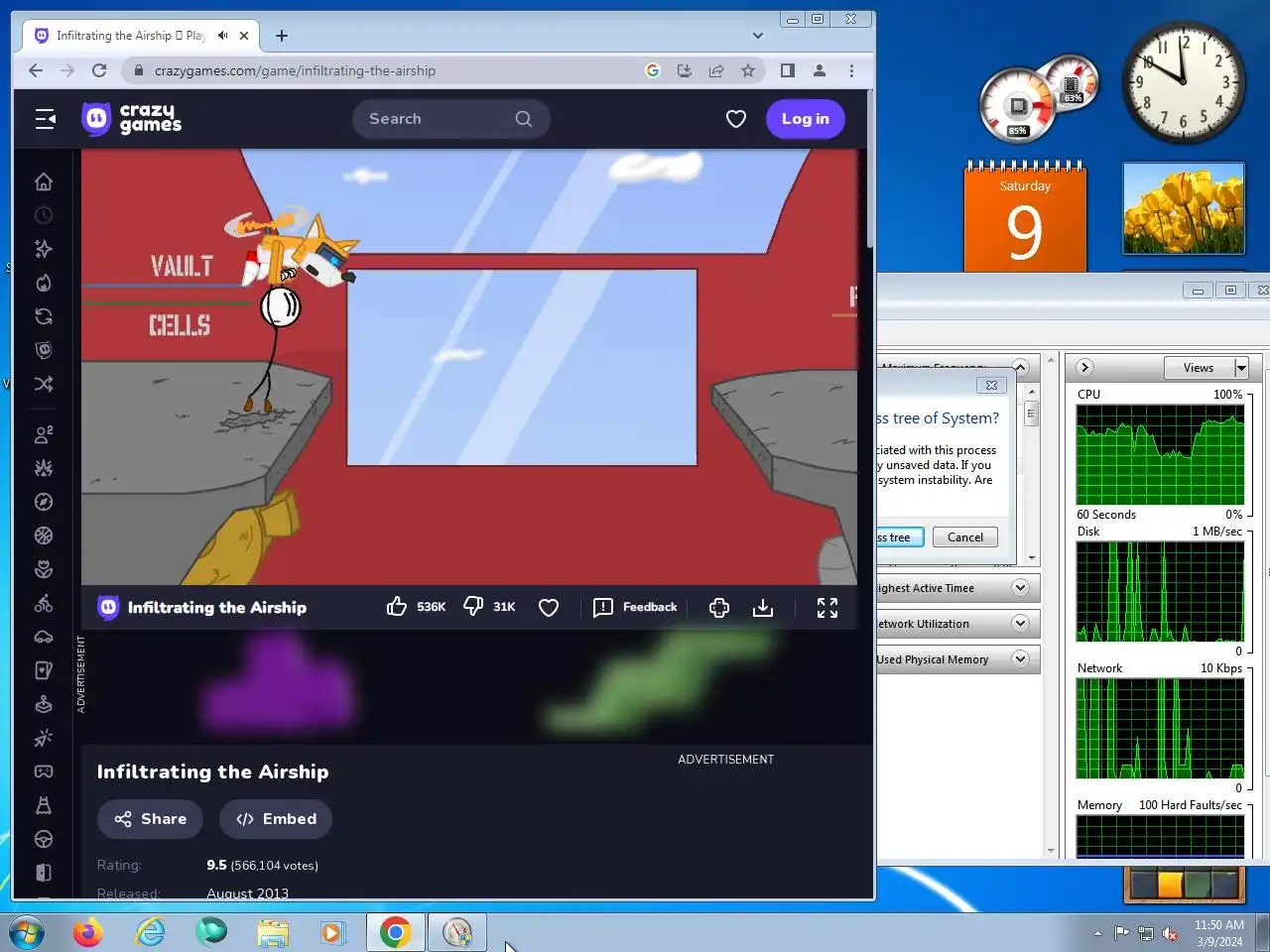Open the Chrome side panel icon
The width and height of the screenshot is (1270, 952).
pyautogui.click(x=788, y=70)
